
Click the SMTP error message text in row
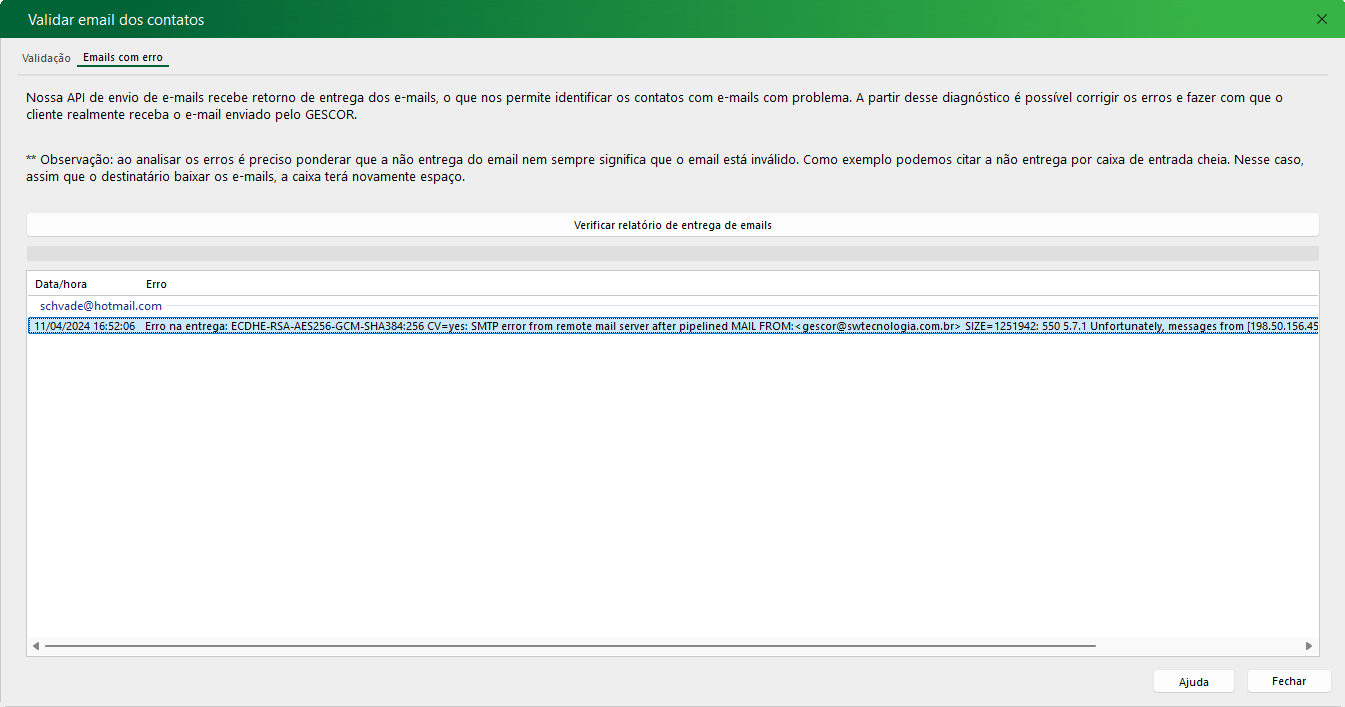(700, 326)
